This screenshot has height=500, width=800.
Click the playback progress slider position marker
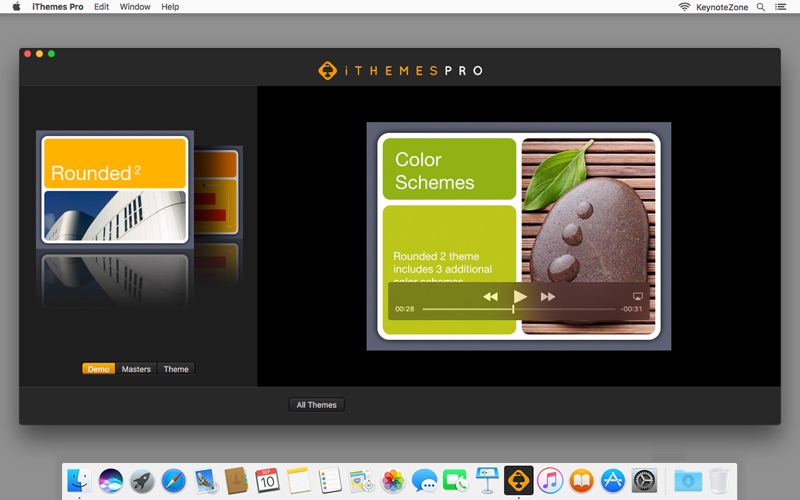[x=513, y=309]
